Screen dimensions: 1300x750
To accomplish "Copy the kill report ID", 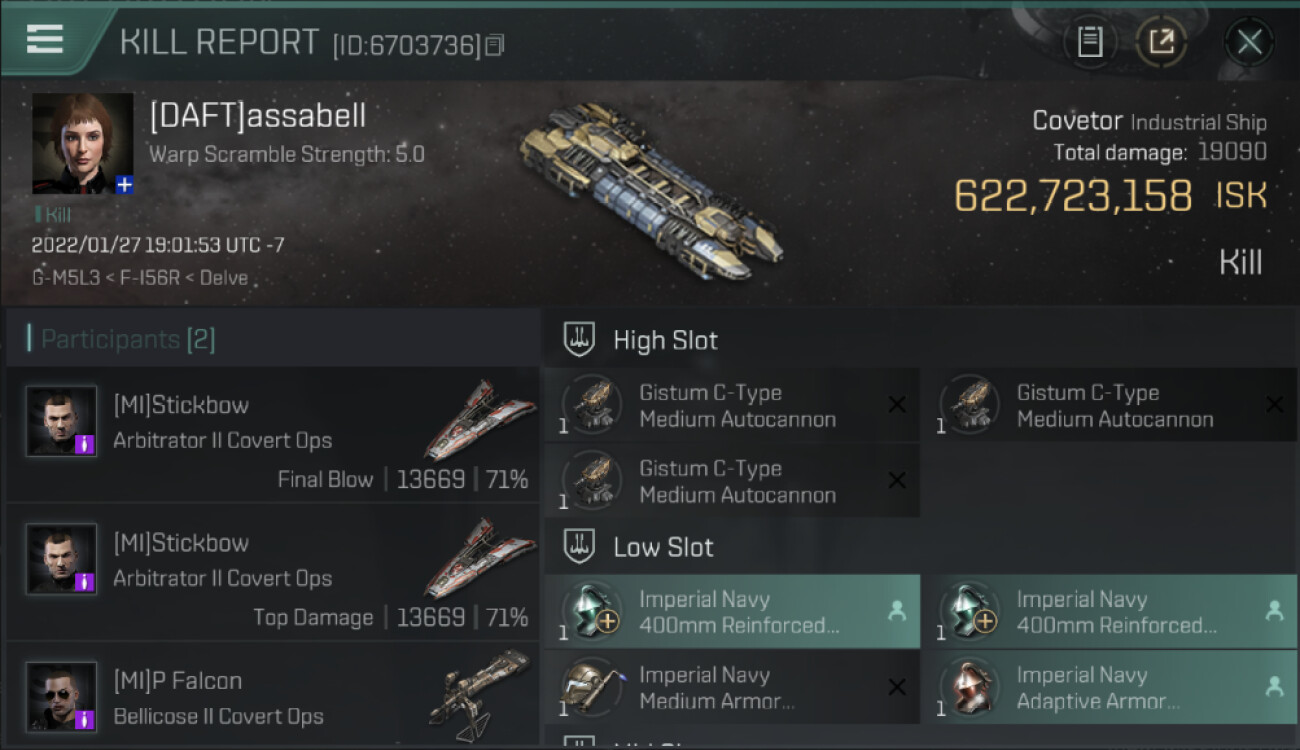I will (x=495, y=45).
